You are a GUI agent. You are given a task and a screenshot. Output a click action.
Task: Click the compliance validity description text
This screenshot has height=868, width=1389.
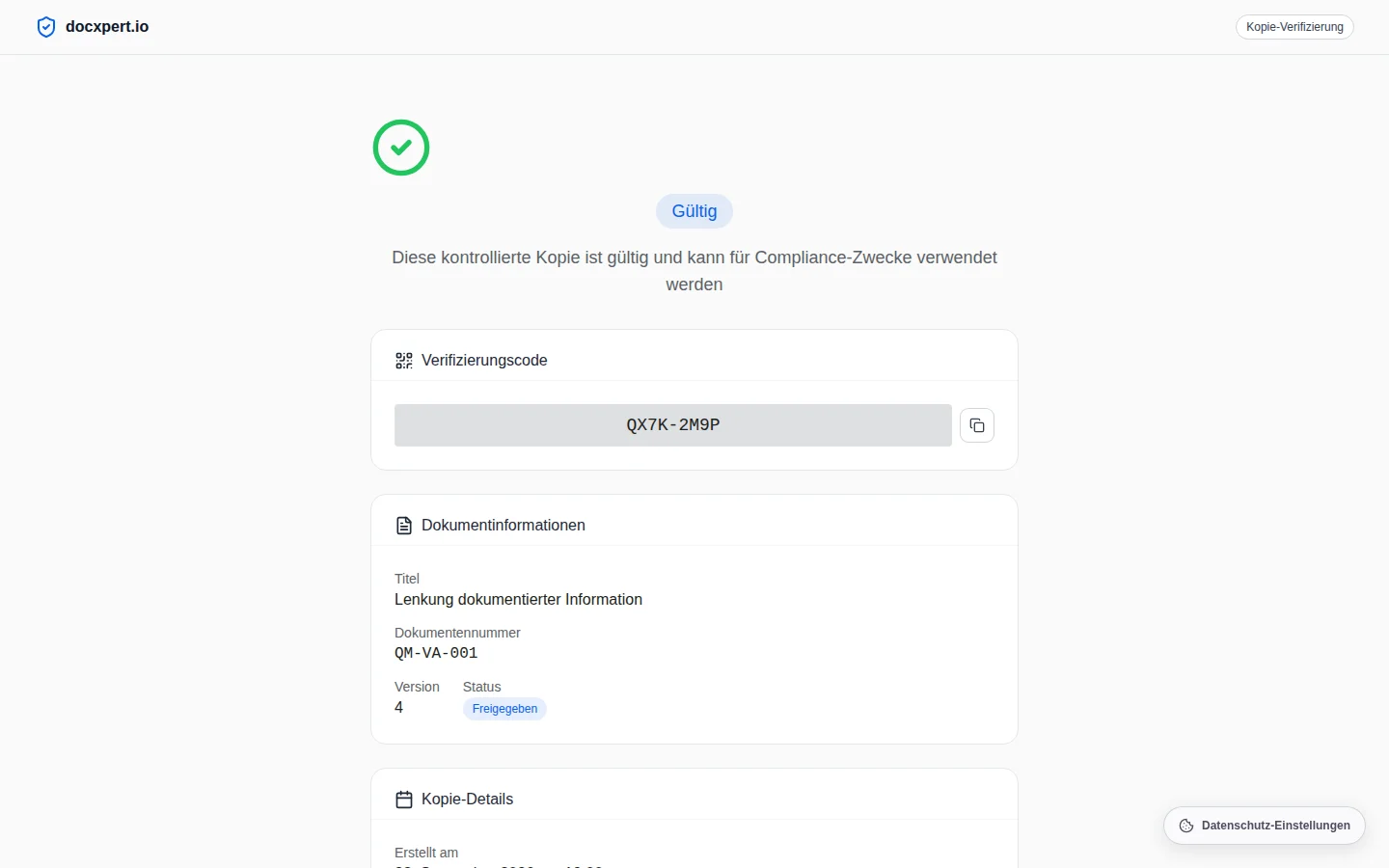694,271
